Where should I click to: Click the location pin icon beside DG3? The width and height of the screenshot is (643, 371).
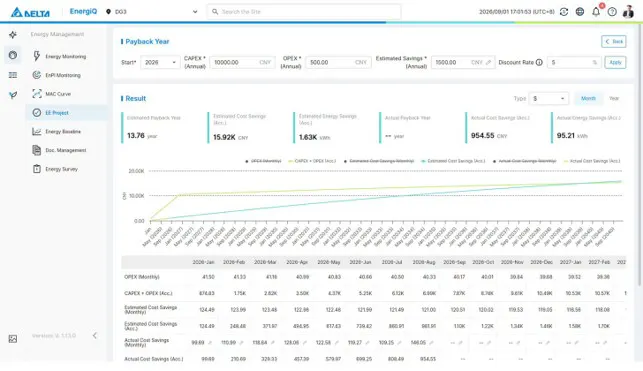[x=108, y=12]
